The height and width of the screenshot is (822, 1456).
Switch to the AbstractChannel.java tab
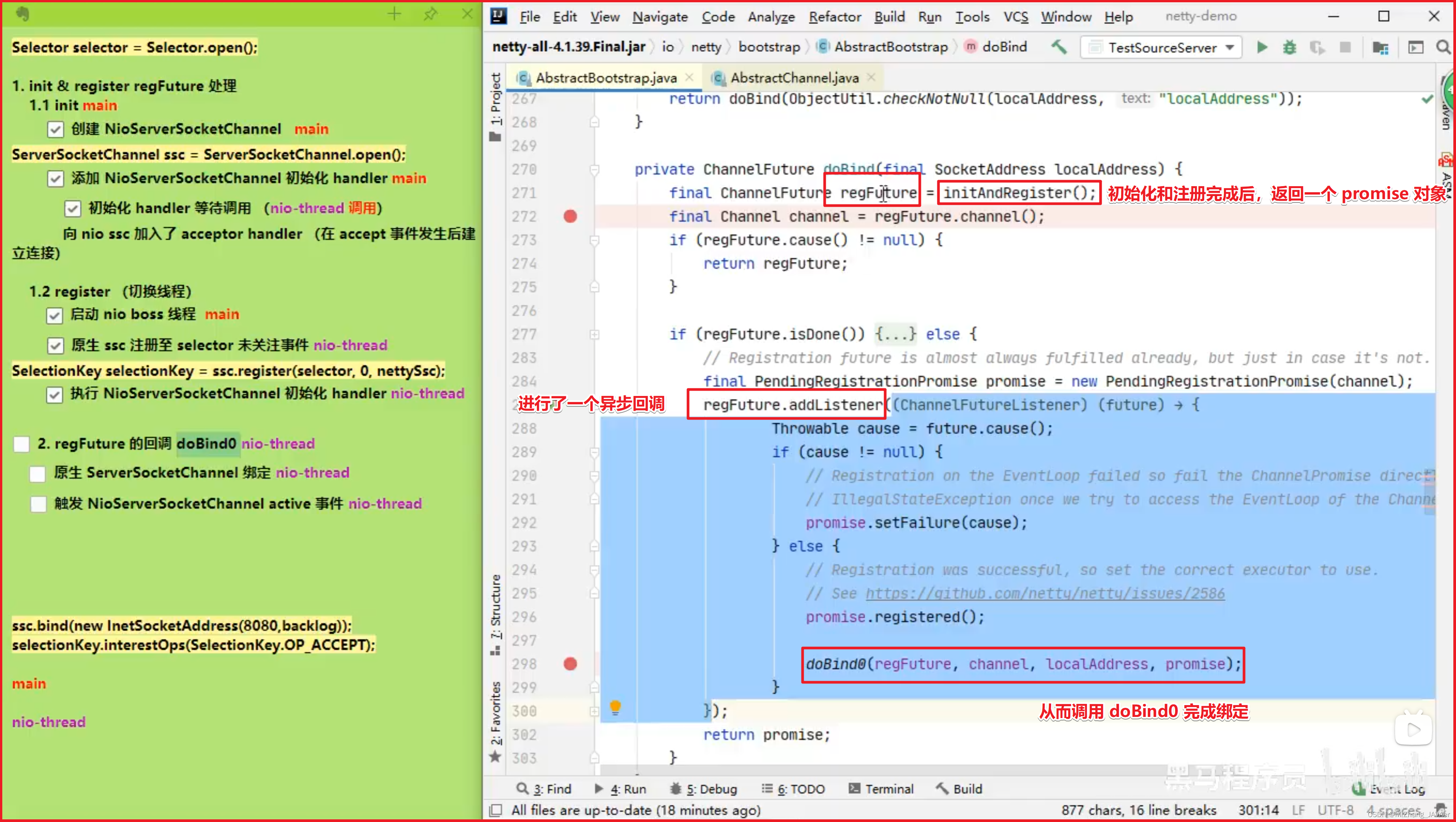[793, 77]
